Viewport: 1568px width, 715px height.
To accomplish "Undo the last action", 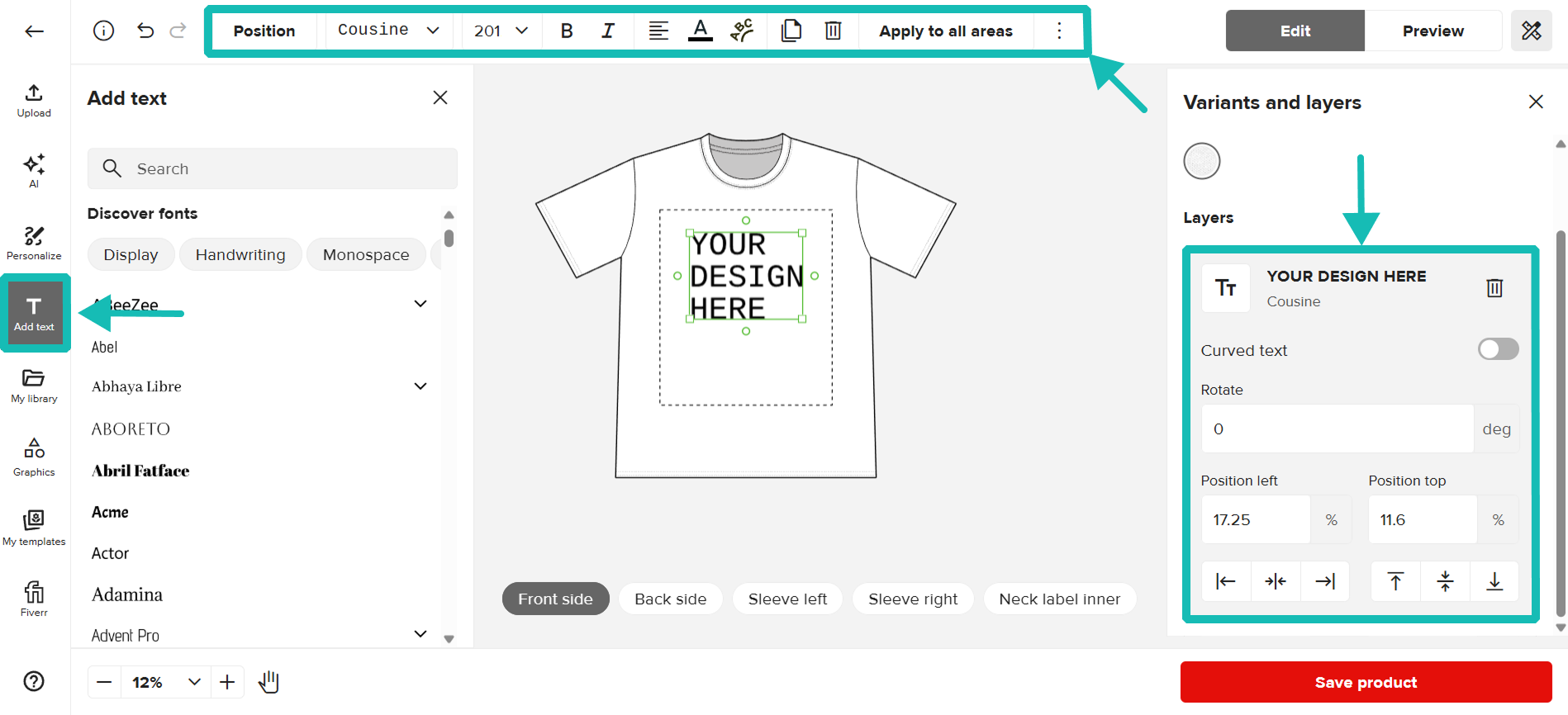I will (145, 31).
